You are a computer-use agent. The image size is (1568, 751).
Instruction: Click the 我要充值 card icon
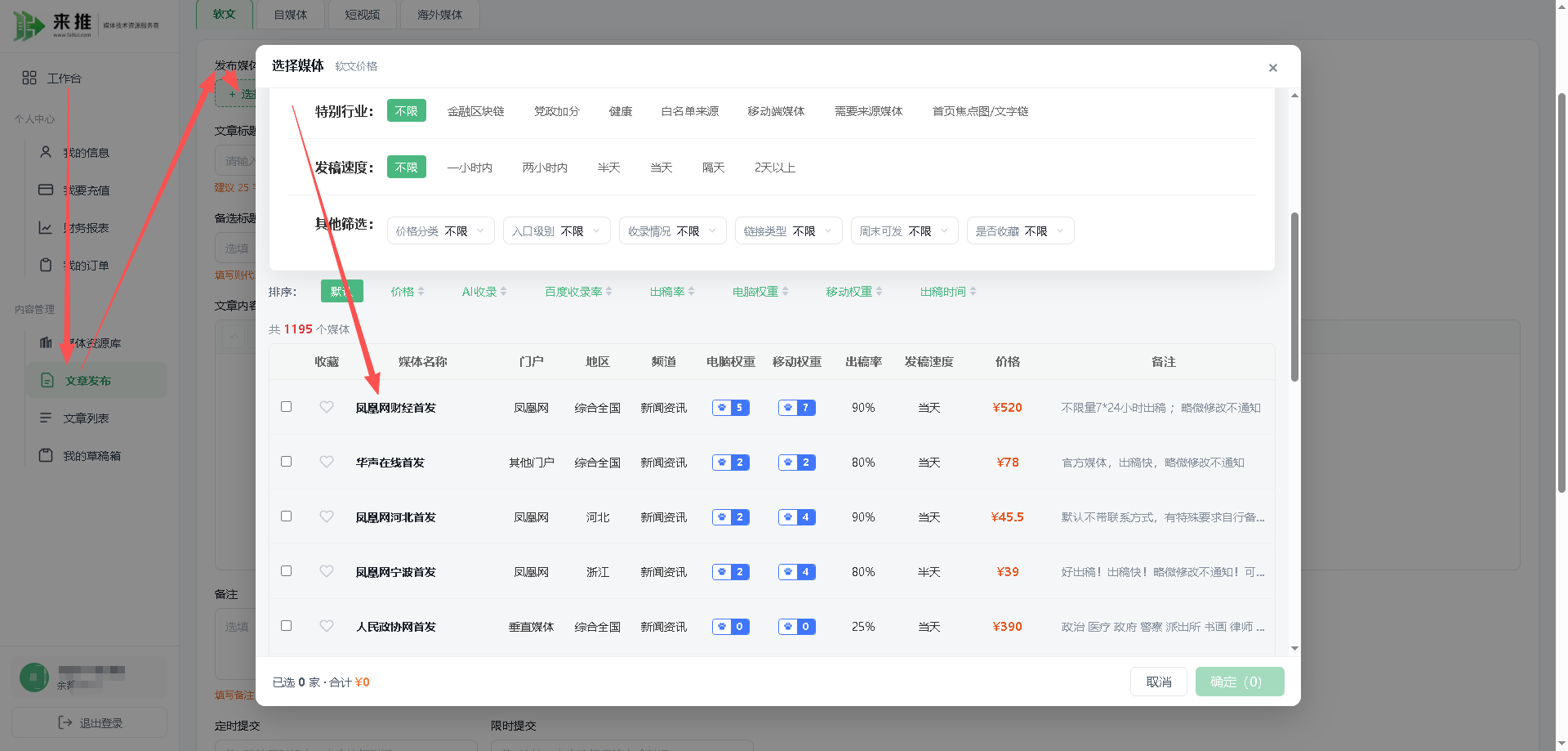click(46, 190)
